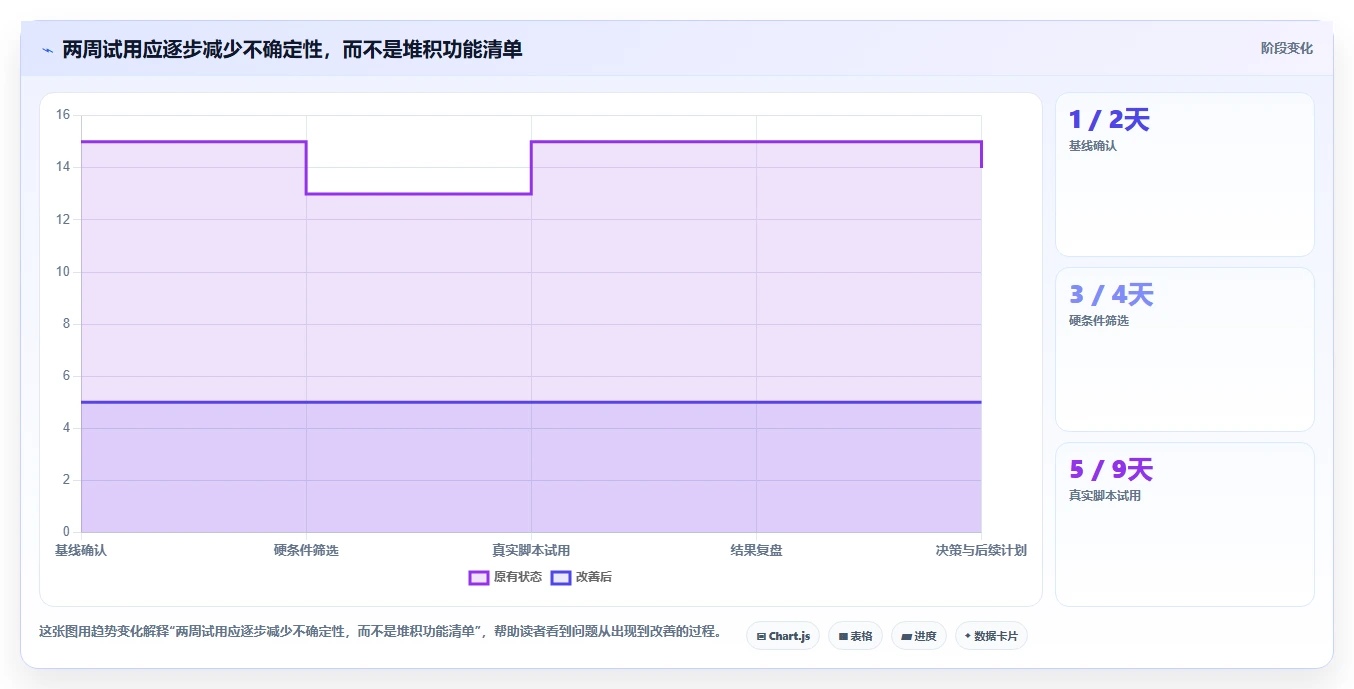Select the 3 / 4天 card value
The width and height of the screenshot is (1354, 689).
(x=1111, y=295)
